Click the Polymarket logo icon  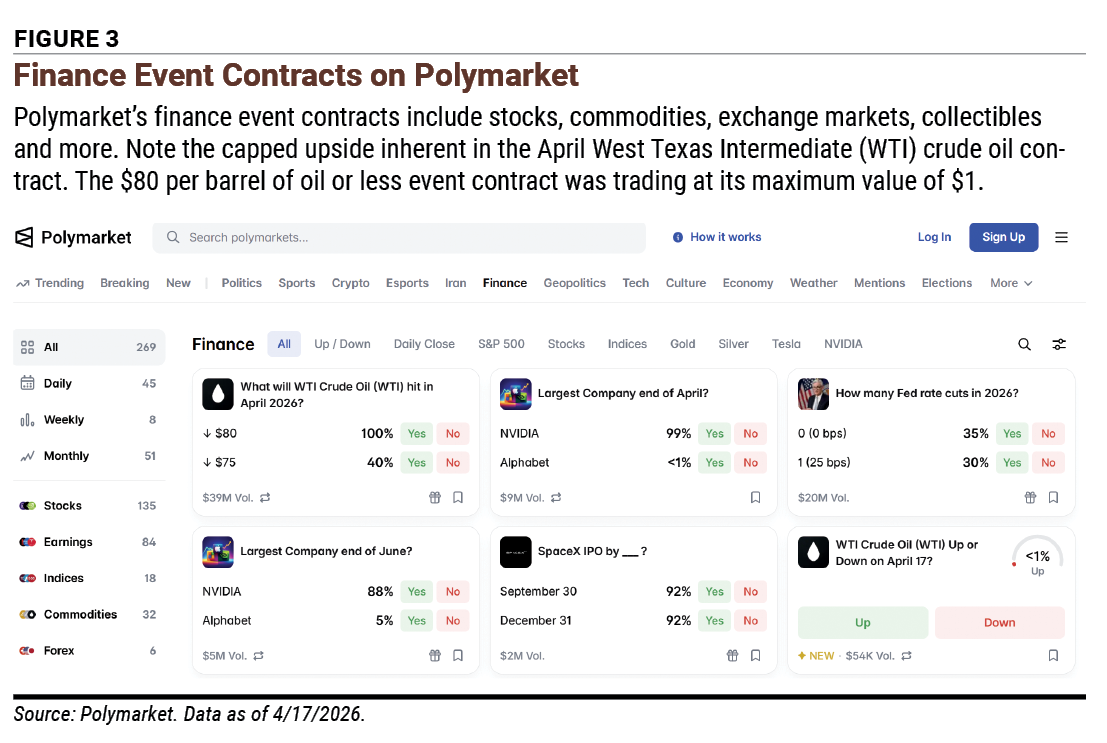pyautogui.click(x=24, y=237)
